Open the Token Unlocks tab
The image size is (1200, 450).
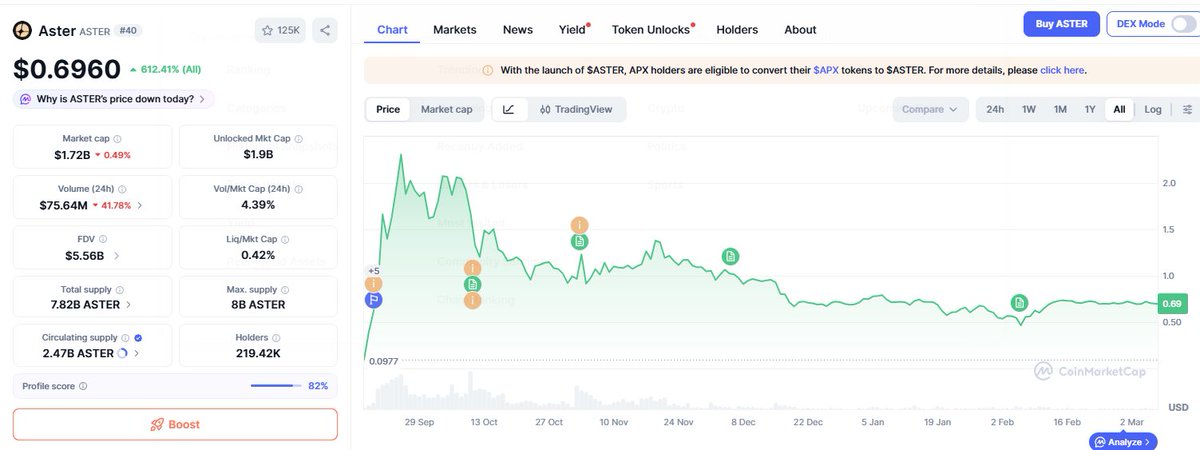pos(652,29)
